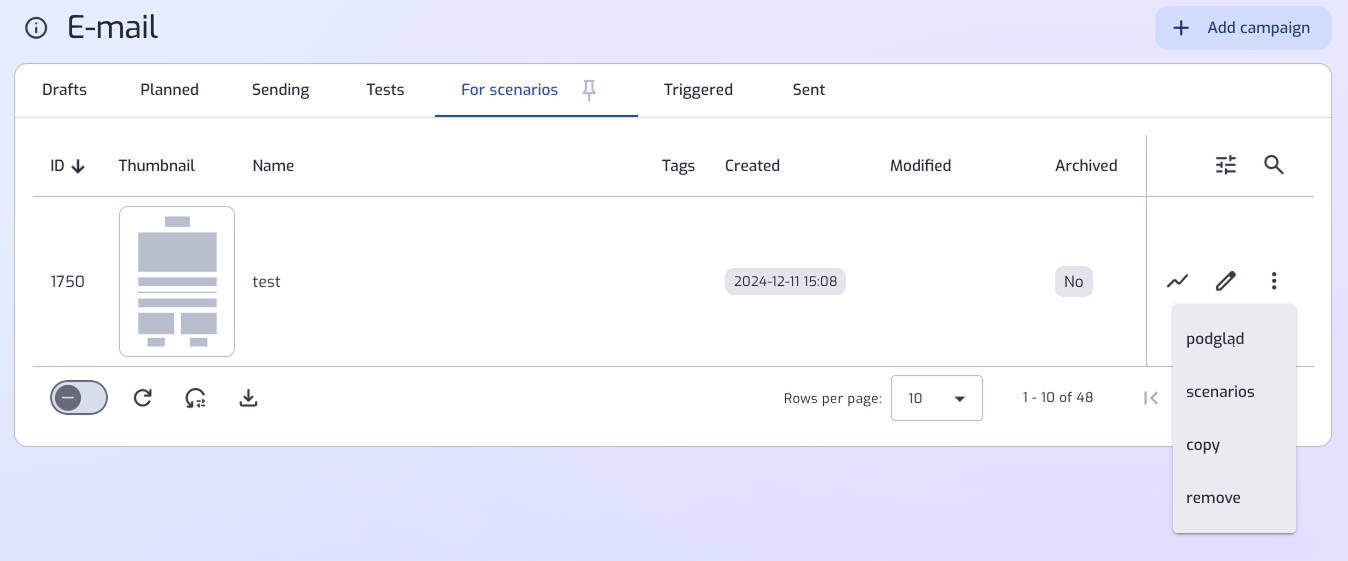Click the info icon beside E-mail title
Image resolution: width=1348 pixels, height=561 pixels.
[x=36, y=28]
